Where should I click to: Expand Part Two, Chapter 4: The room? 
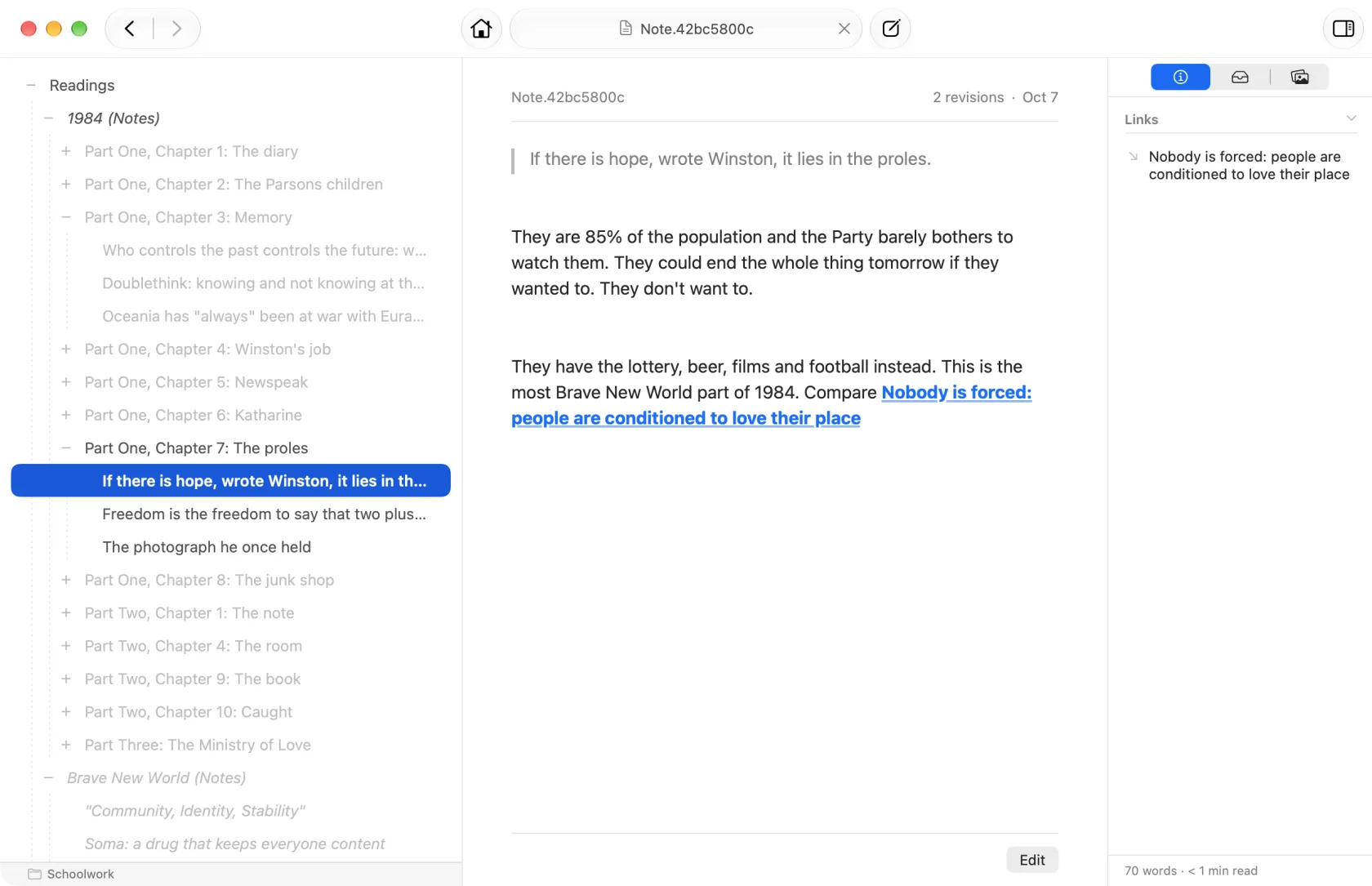tap(66, 646)
